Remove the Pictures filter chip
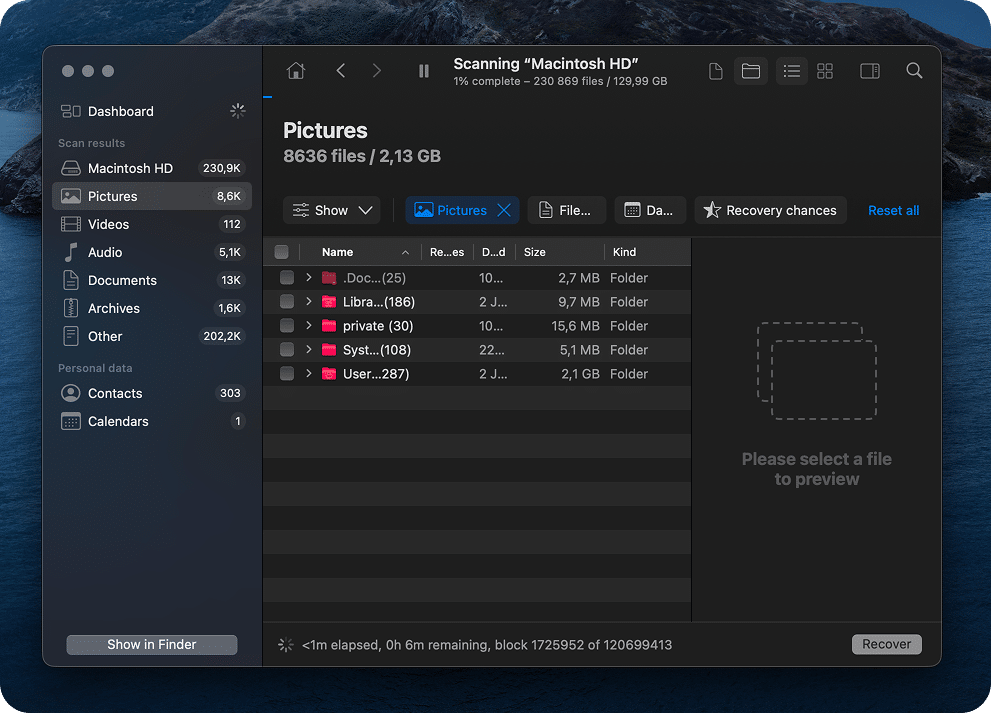991x713 pixels. click(x=504, y=210)
